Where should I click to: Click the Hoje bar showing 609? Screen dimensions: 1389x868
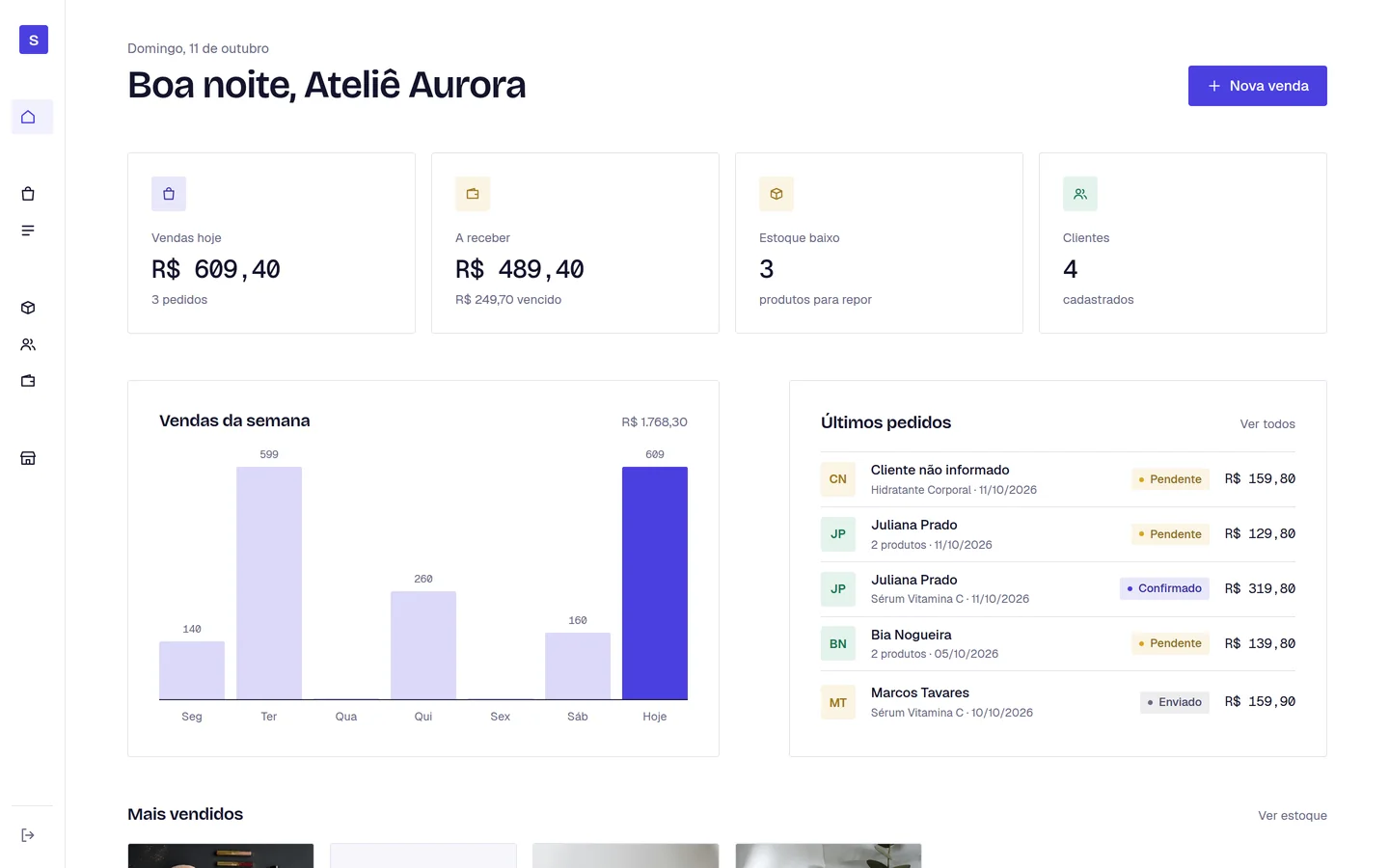pyautogui.click(x=655, y=583)
